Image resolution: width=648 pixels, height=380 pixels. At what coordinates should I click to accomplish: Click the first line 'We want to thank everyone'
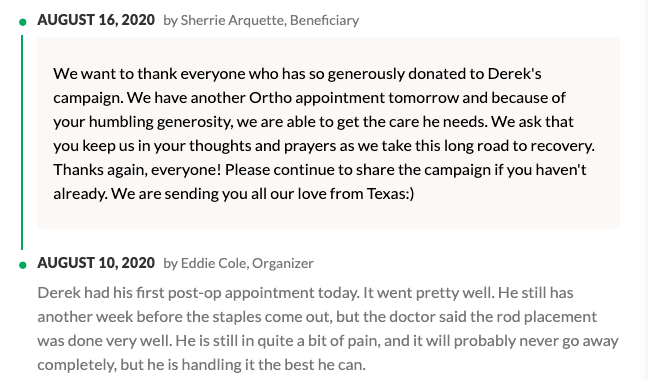[297, 74]
